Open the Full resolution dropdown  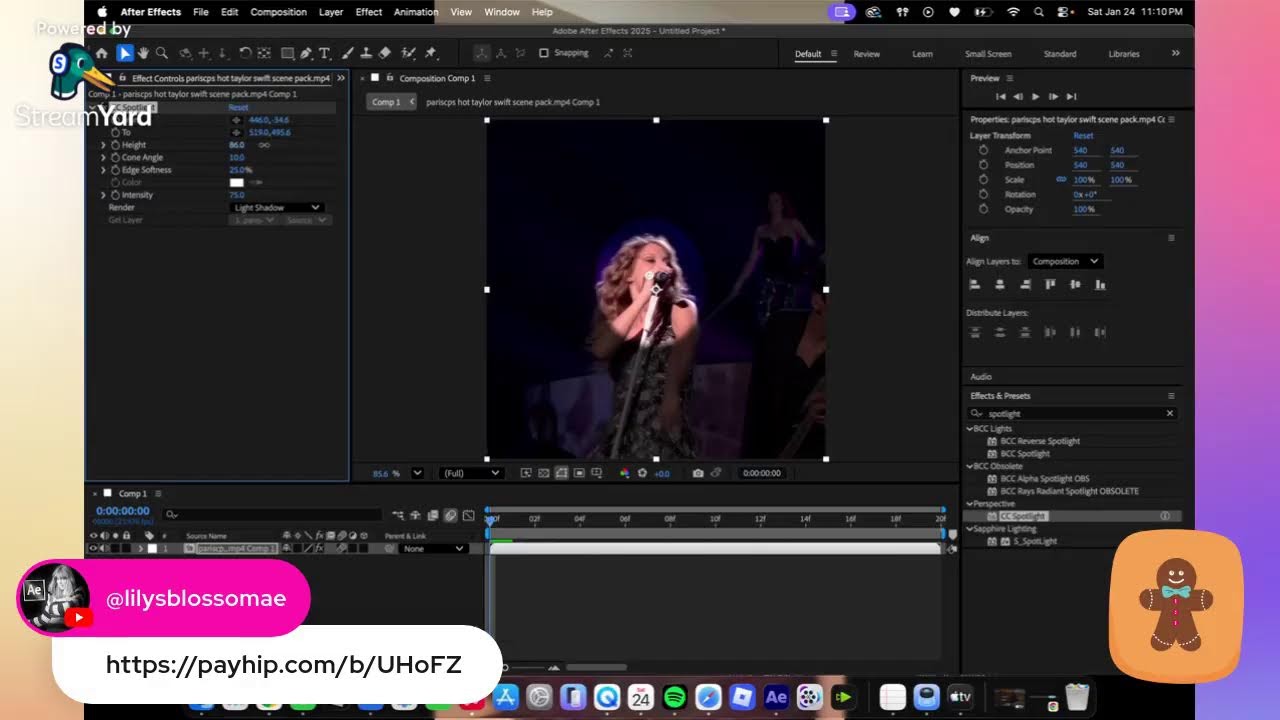471,473
